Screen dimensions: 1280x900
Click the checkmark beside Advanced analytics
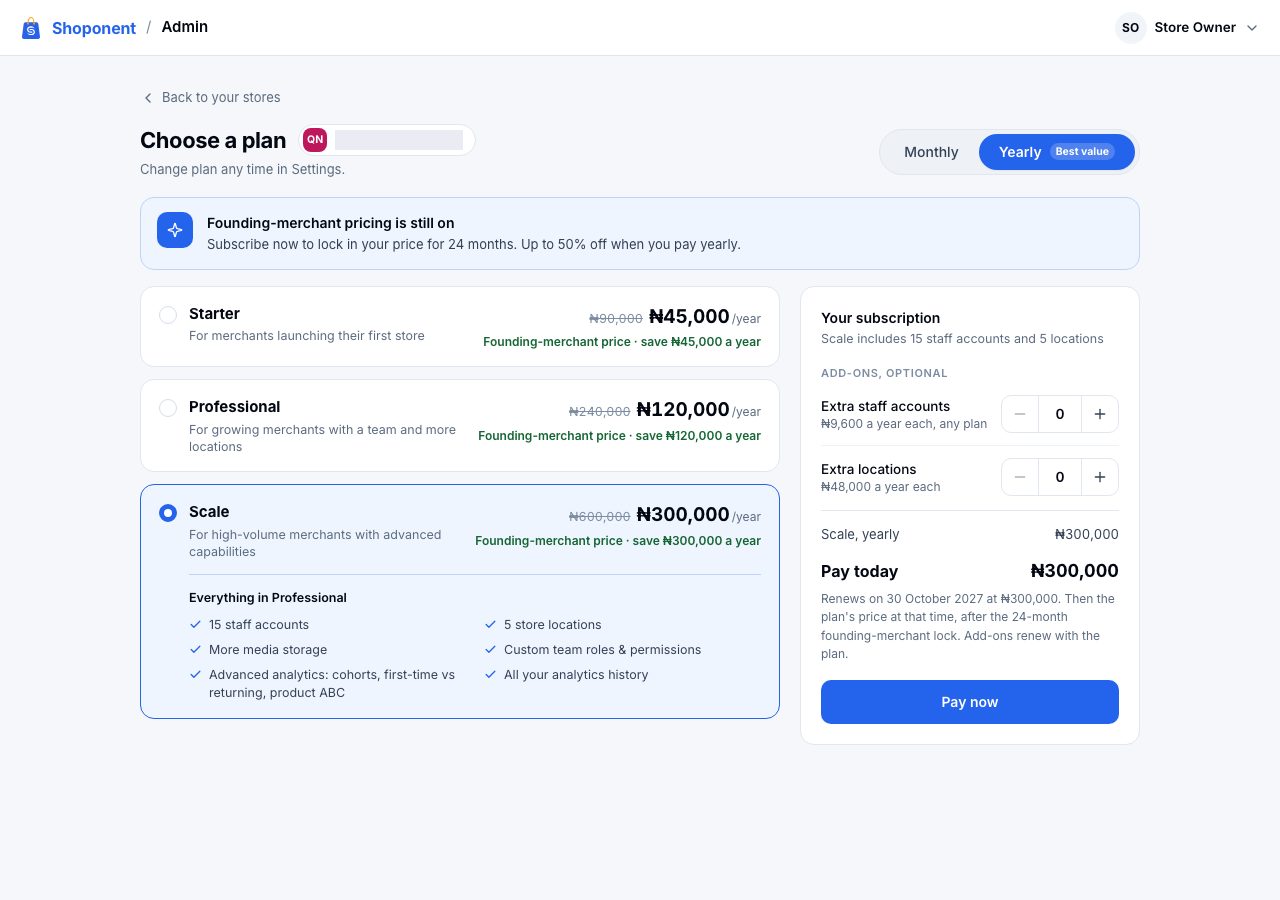196,674
